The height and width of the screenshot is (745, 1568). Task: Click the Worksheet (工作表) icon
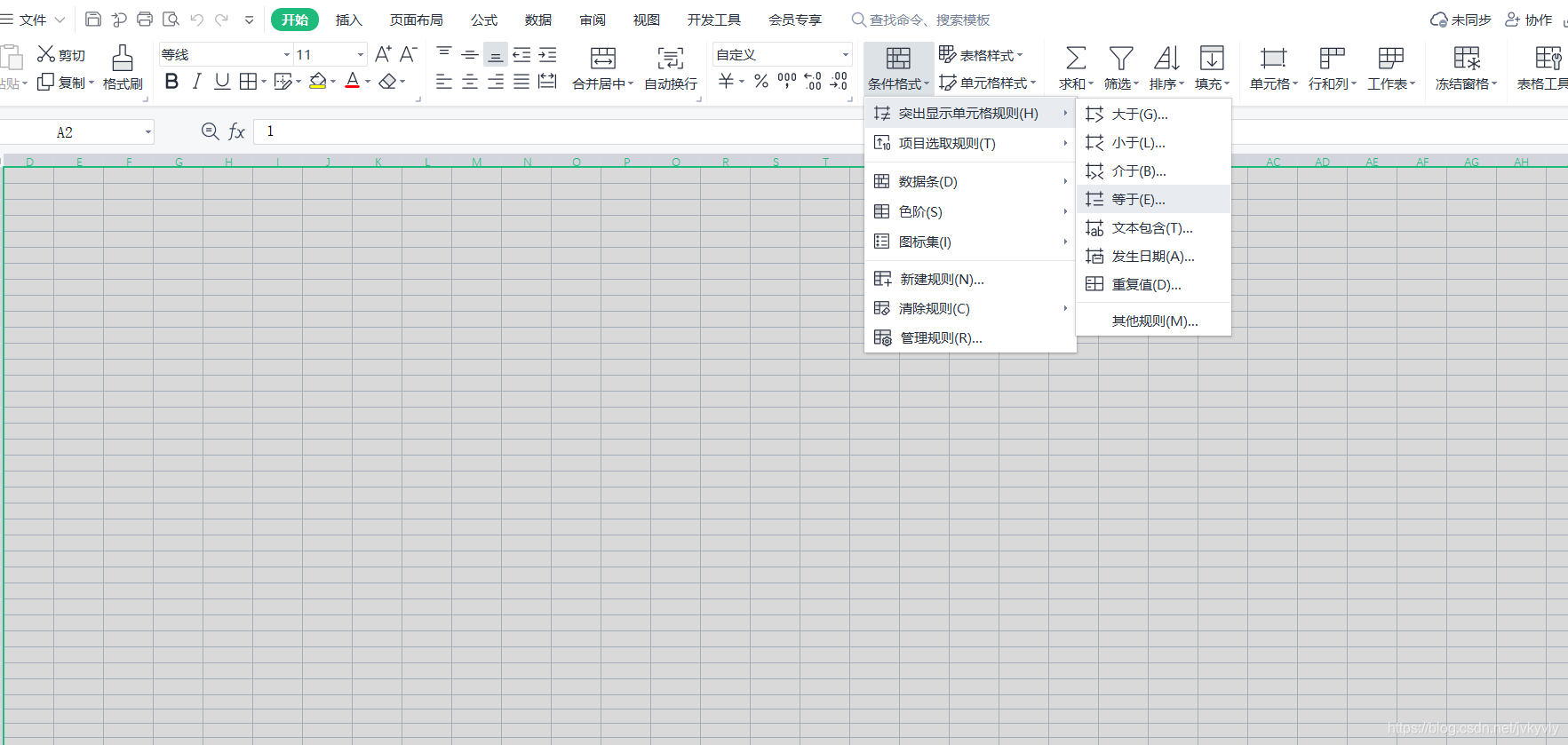click(1391, 59)
